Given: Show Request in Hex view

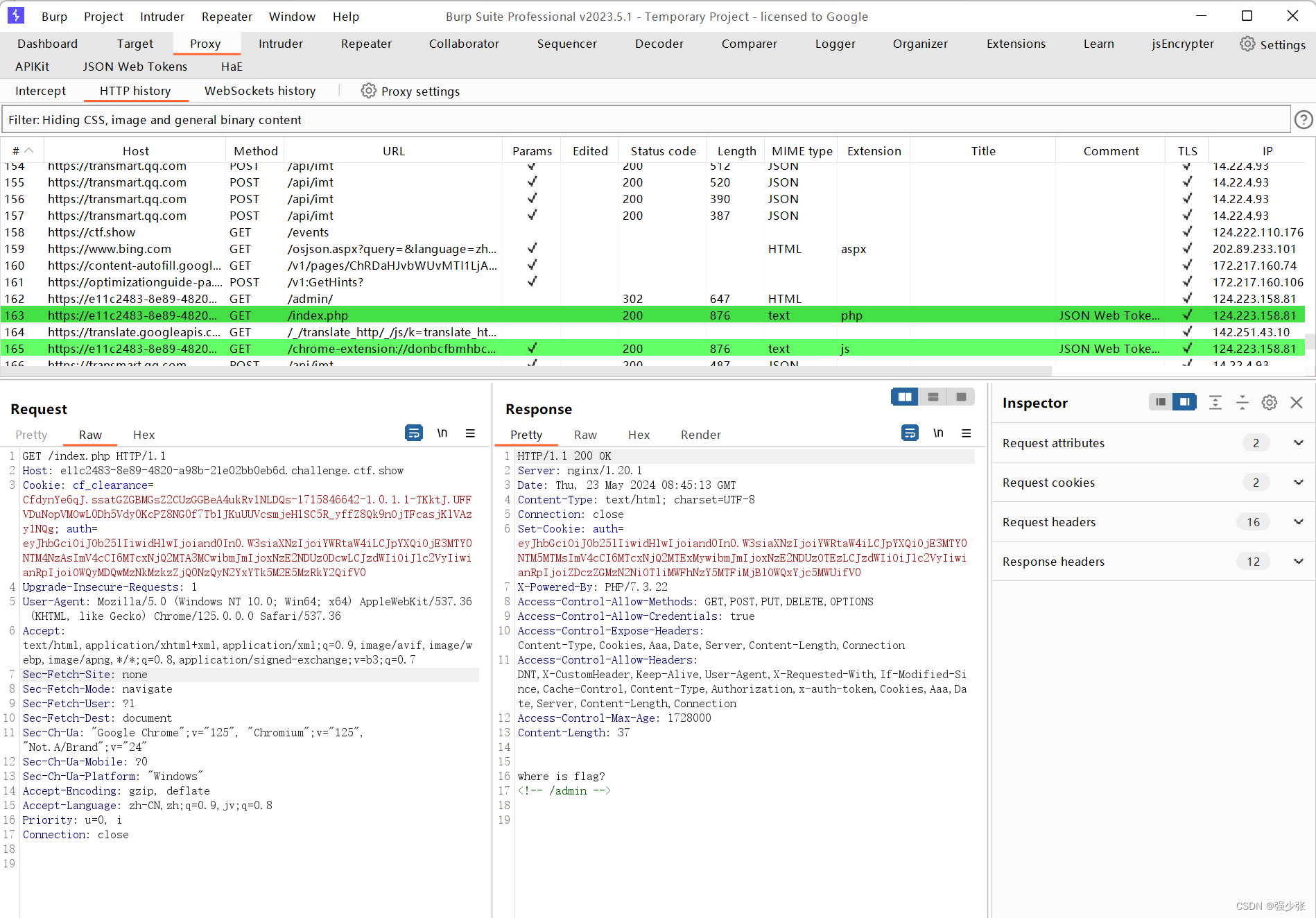Looking at the screenshot, I should point(144,435).
